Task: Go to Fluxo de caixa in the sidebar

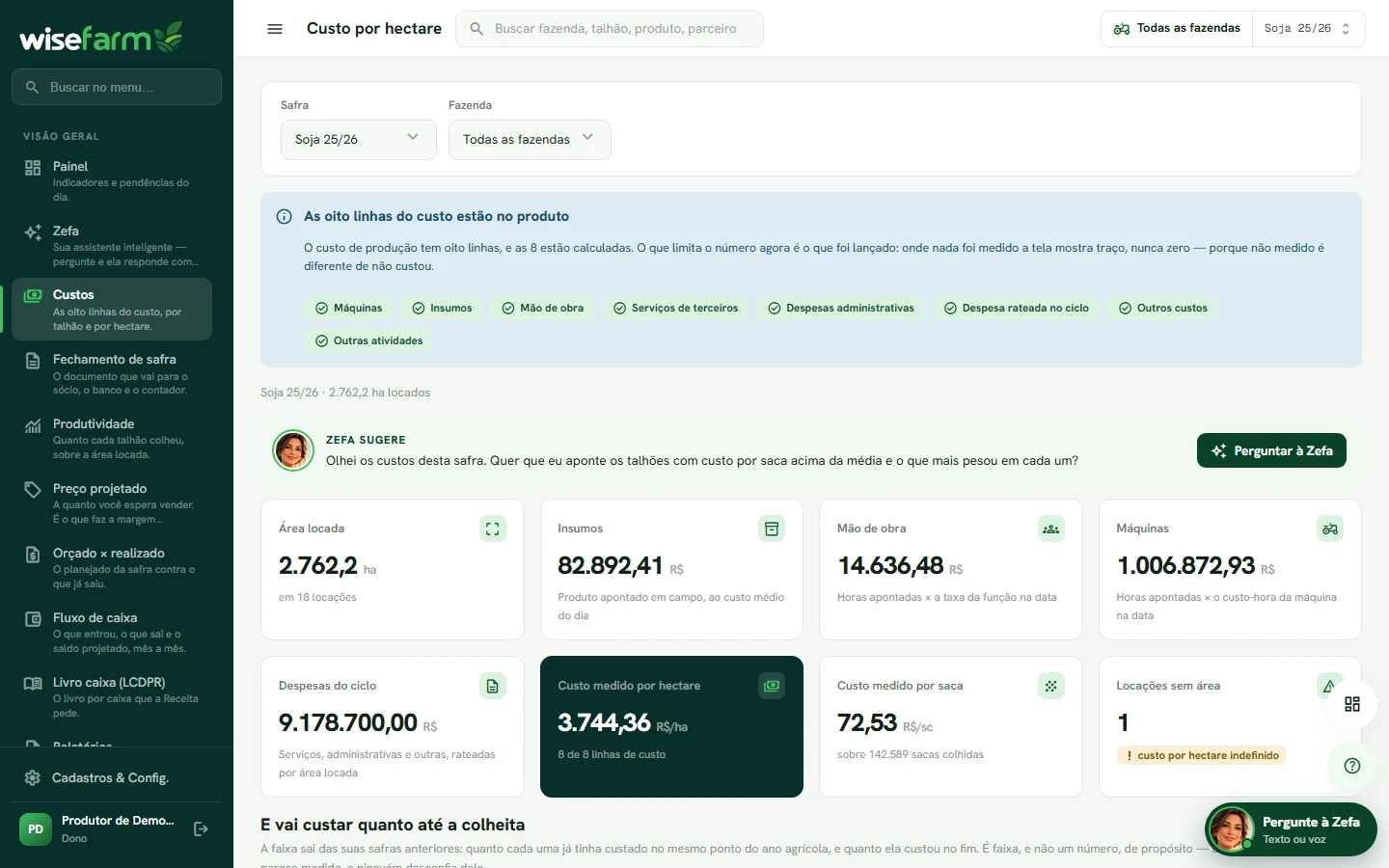Action: point(112,633)
